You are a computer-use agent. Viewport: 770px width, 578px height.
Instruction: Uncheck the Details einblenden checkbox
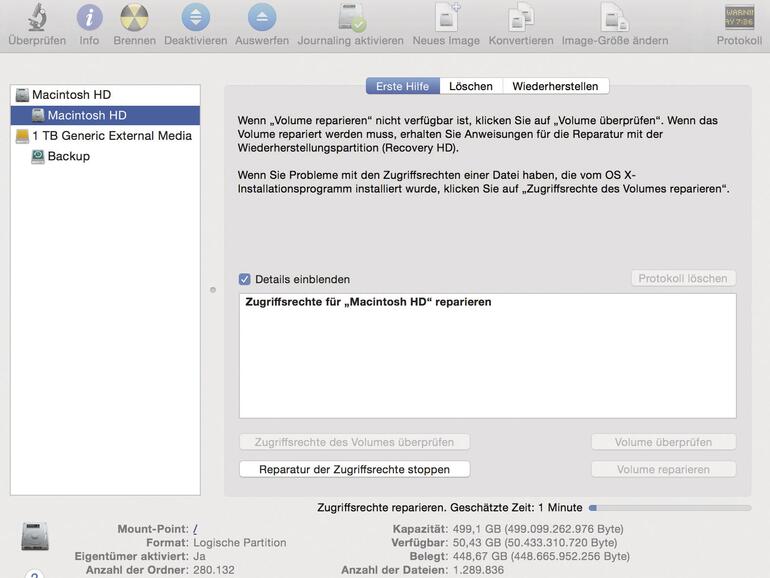pyautogui.click(x=245, y=279)
